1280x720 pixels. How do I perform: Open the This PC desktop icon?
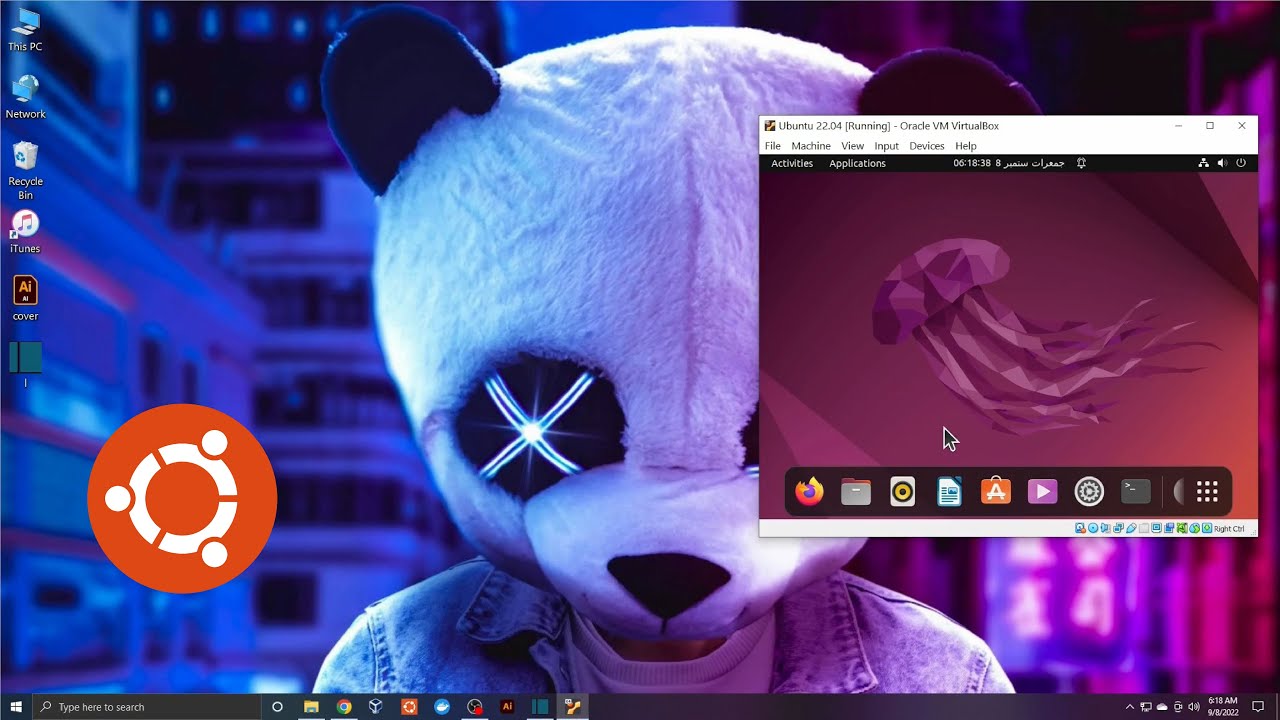tap(25, 30)
